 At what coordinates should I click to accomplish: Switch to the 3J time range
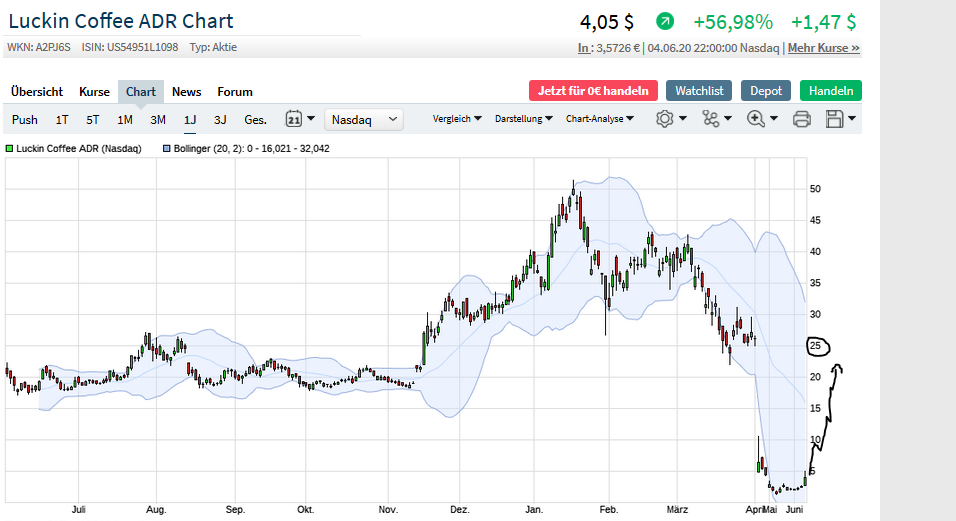point(220,120)
